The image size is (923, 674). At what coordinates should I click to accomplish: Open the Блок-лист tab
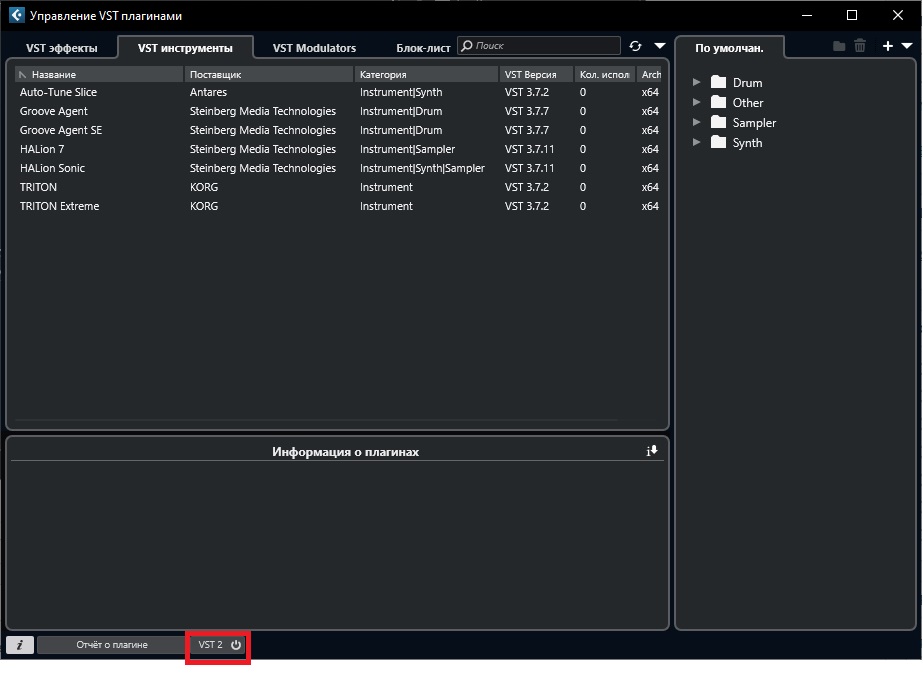click(x=423, y=48)
